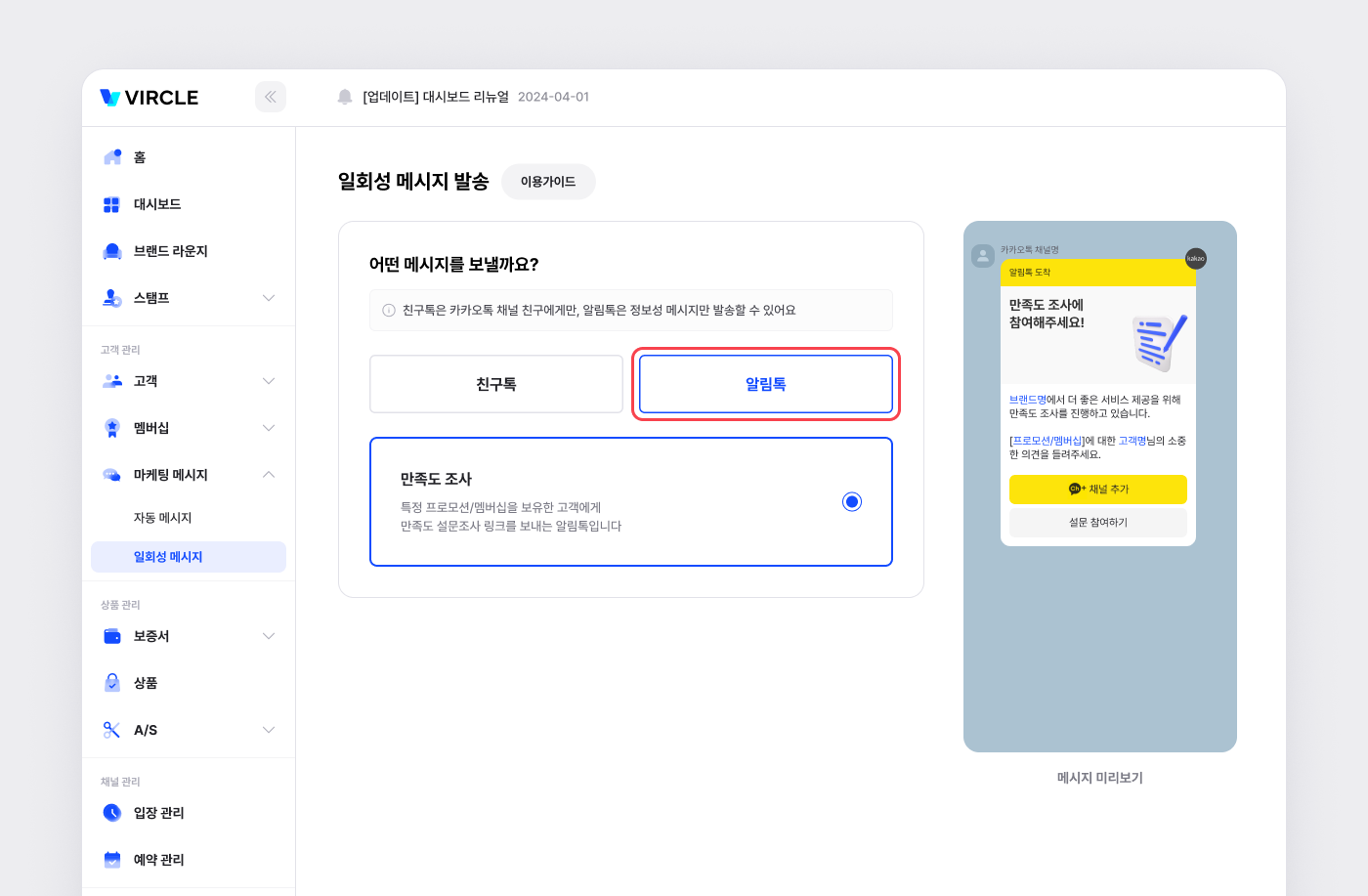Expand the 고객 submenu chevron
The image size is (1368, 896).
pyautogui.click(x=269, y=381)
